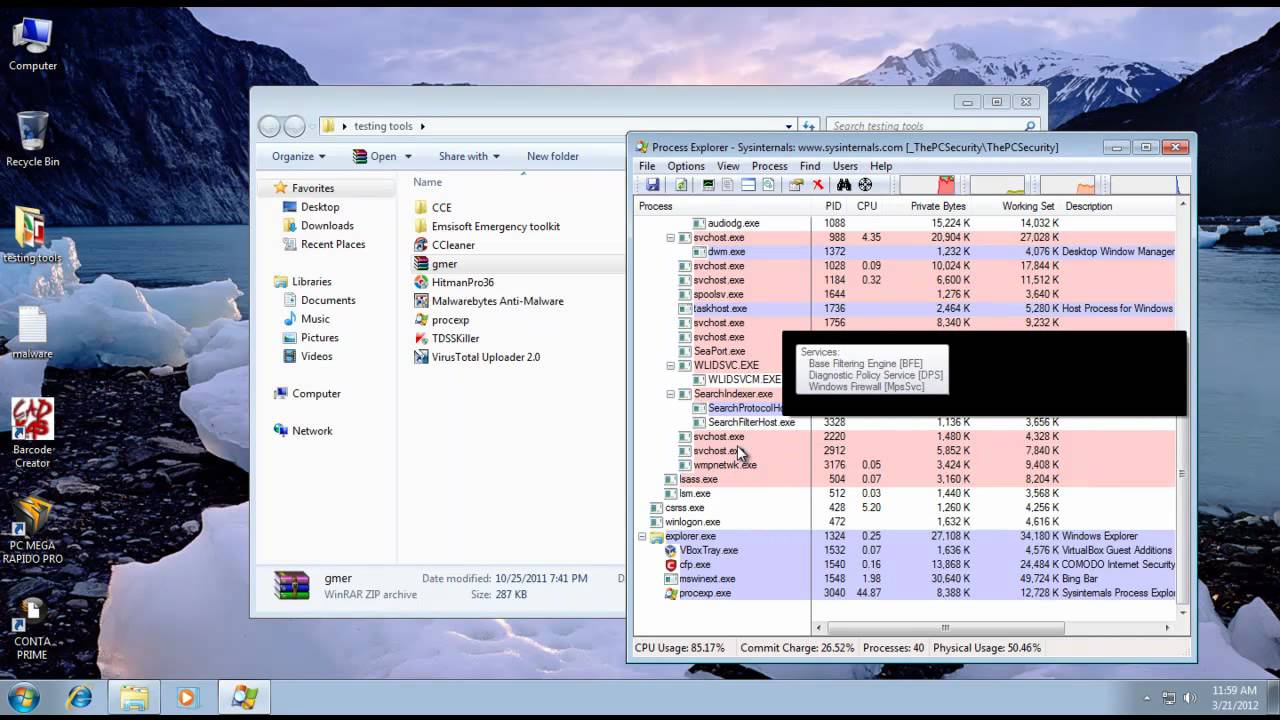Click the green Refresh Now toolbar icon
The width and height of the screenshot is (1280, 720).
tap(681, 185)
